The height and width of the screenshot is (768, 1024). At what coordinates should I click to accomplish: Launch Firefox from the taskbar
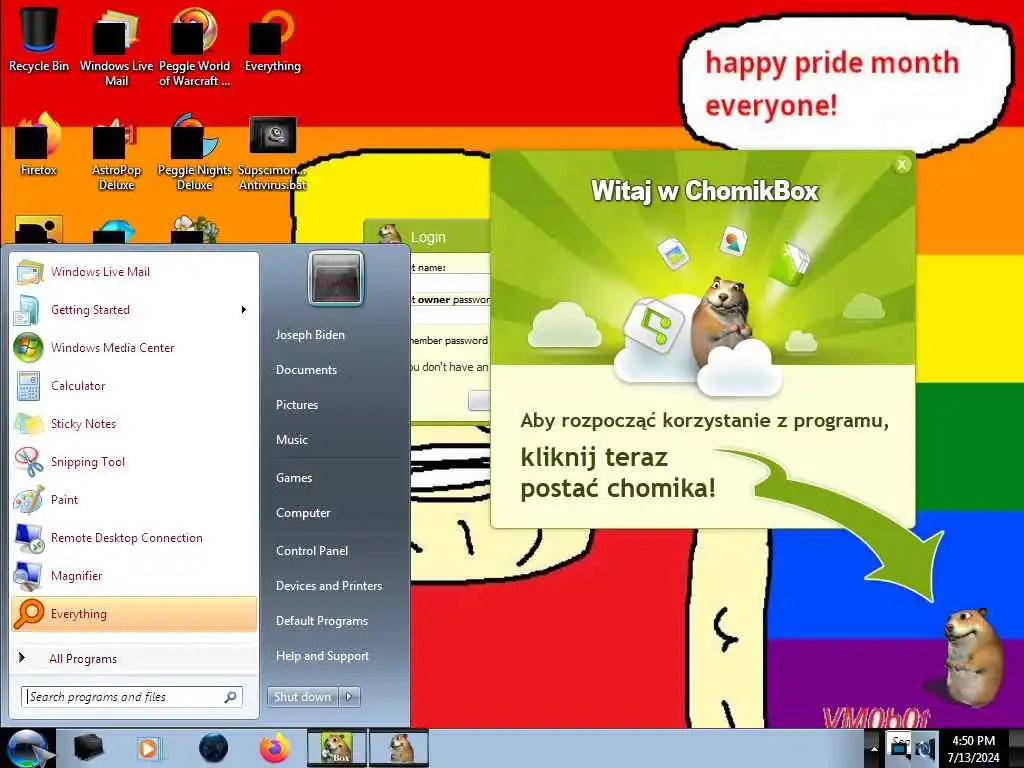coord(275,748)
